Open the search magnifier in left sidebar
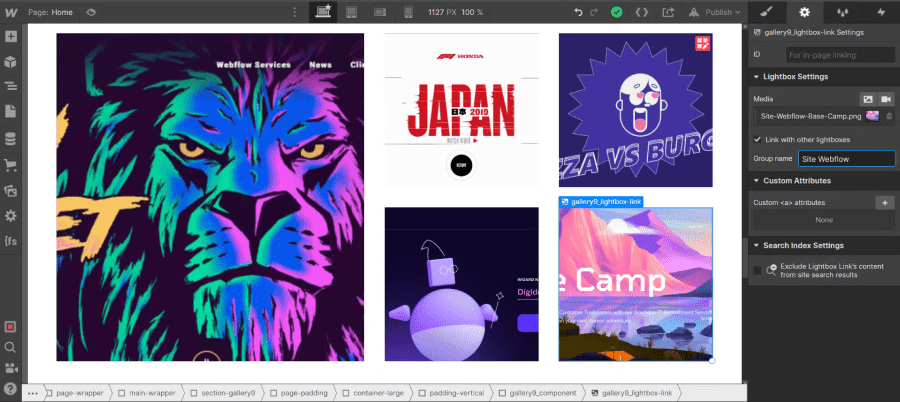 10,347
